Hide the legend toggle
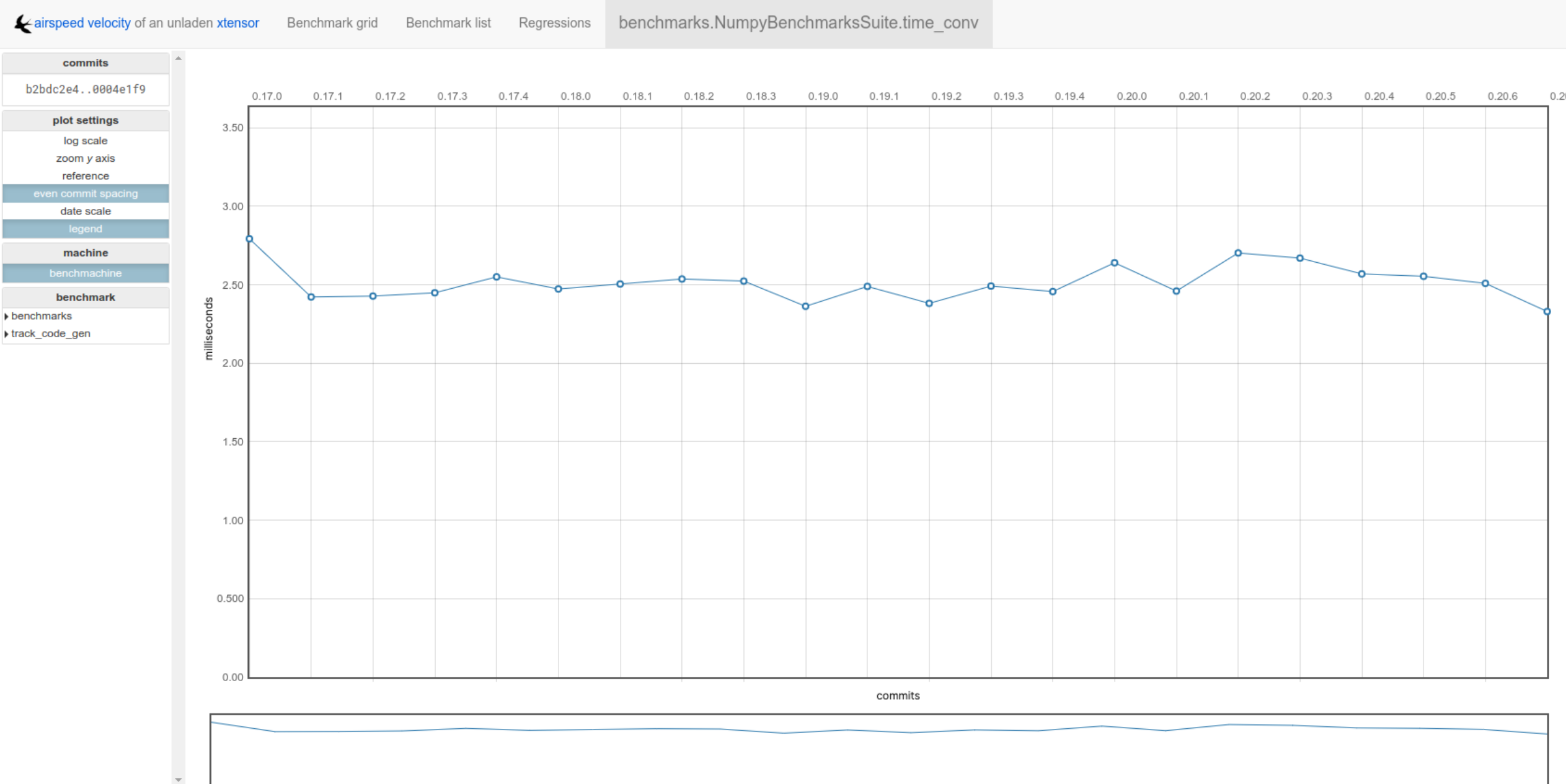This screenshot has width=1566, height=784. pyautogui.click(x=86, y=229)
